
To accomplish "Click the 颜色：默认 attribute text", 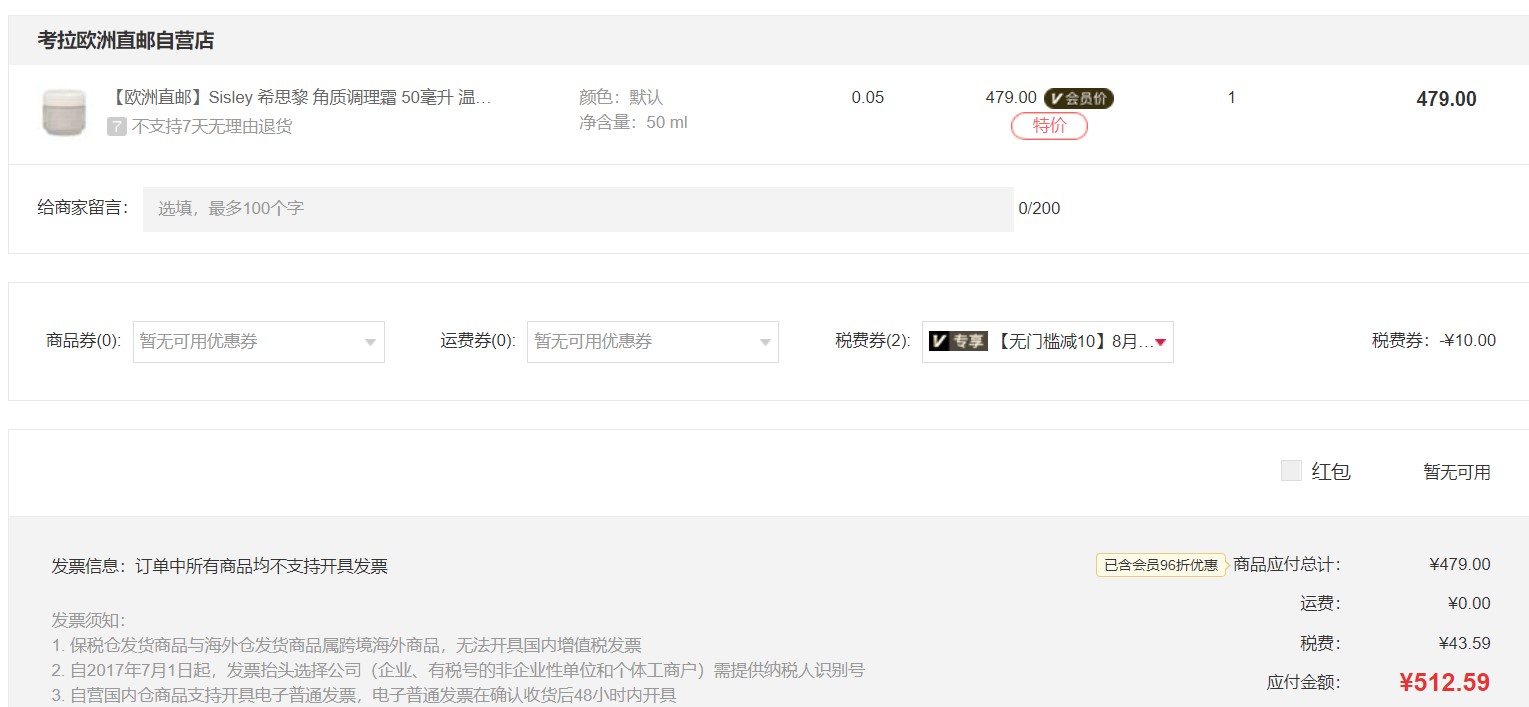I will pyautogui.click(x=621, y=97).
